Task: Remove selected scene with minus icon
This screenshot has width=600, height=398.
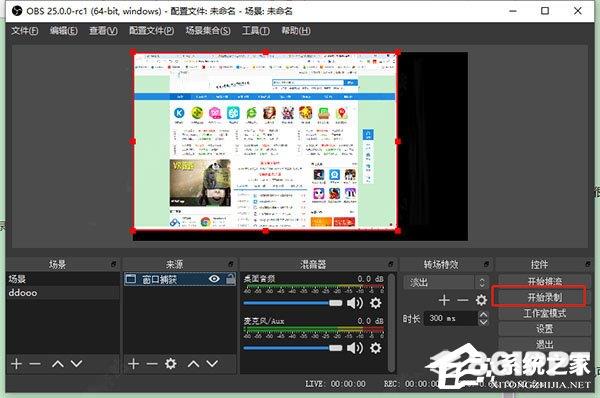Action: (35, 364)
